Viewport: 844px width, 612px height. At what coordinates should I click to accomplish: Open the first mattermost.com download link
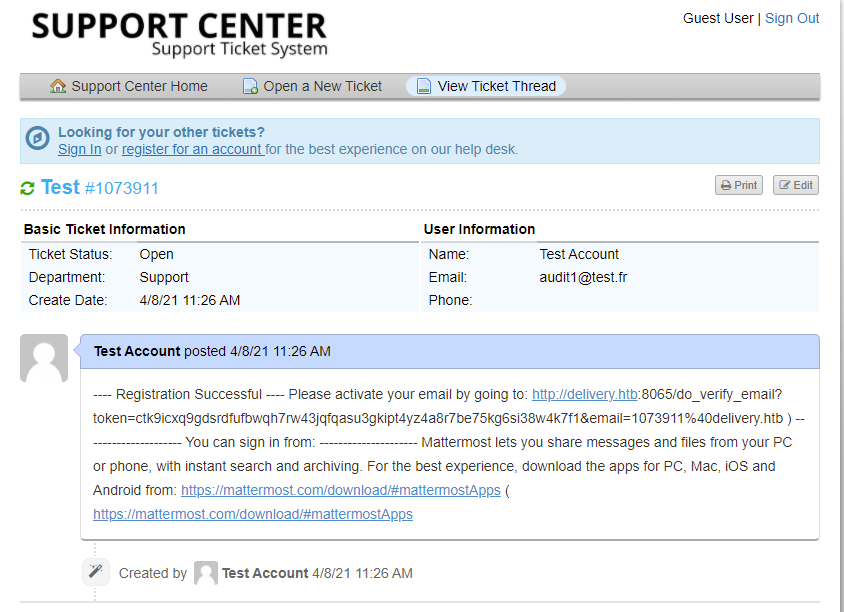(340, 490)
